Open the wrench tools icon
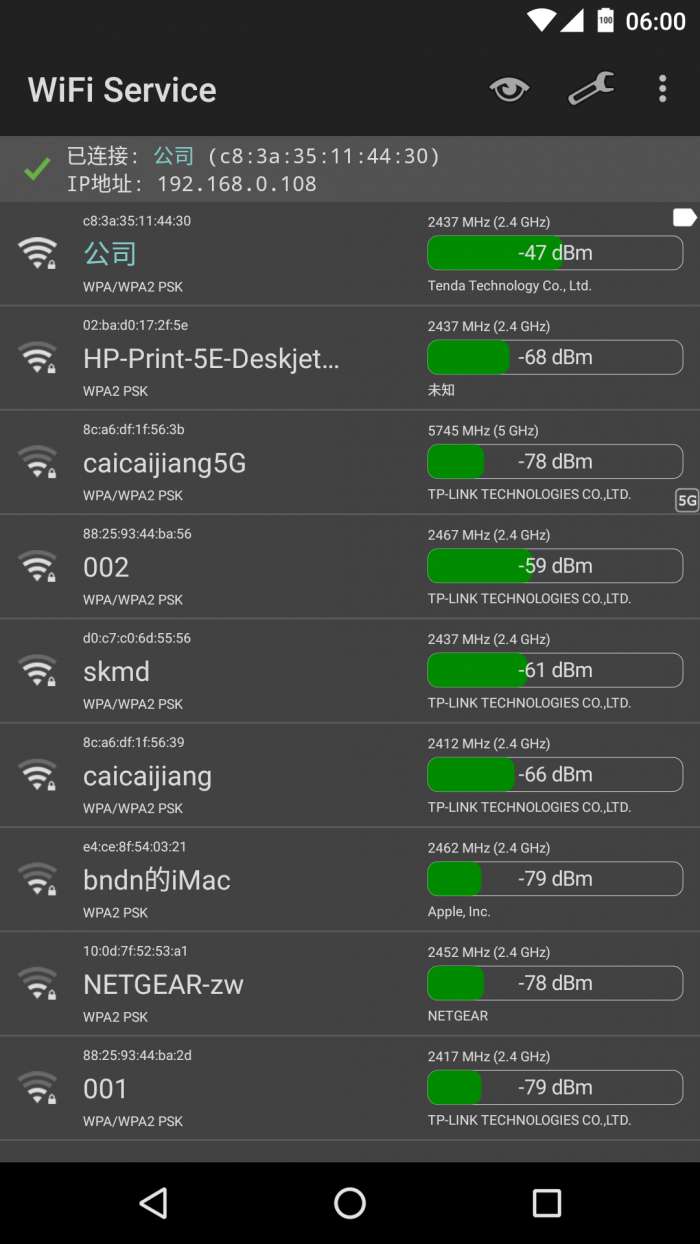This screenshot has width=700, height=1244. (x=591, y=90)
